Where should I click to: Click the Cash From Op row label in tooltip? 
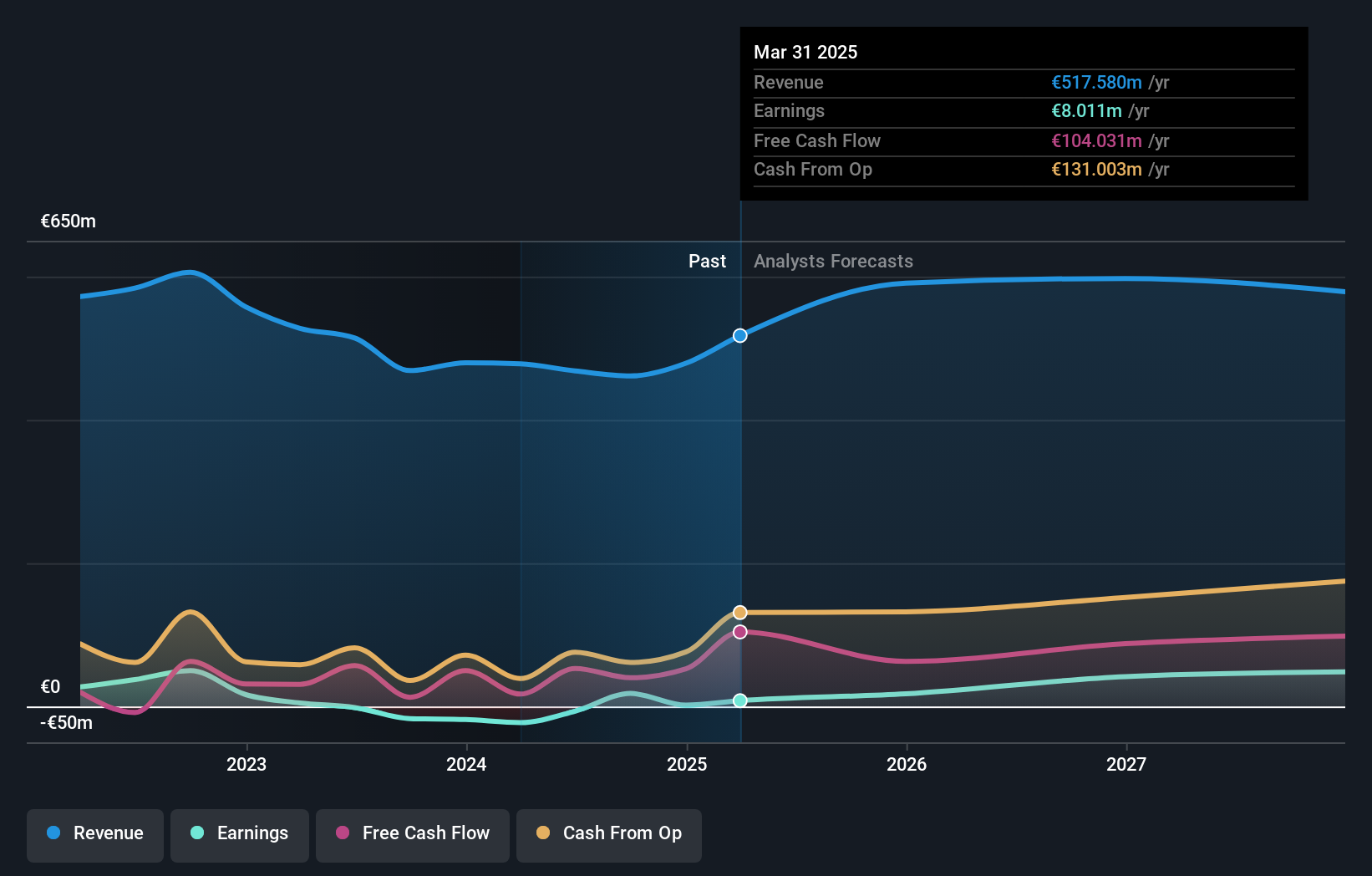pyautogui.click(x=813, y=169)
